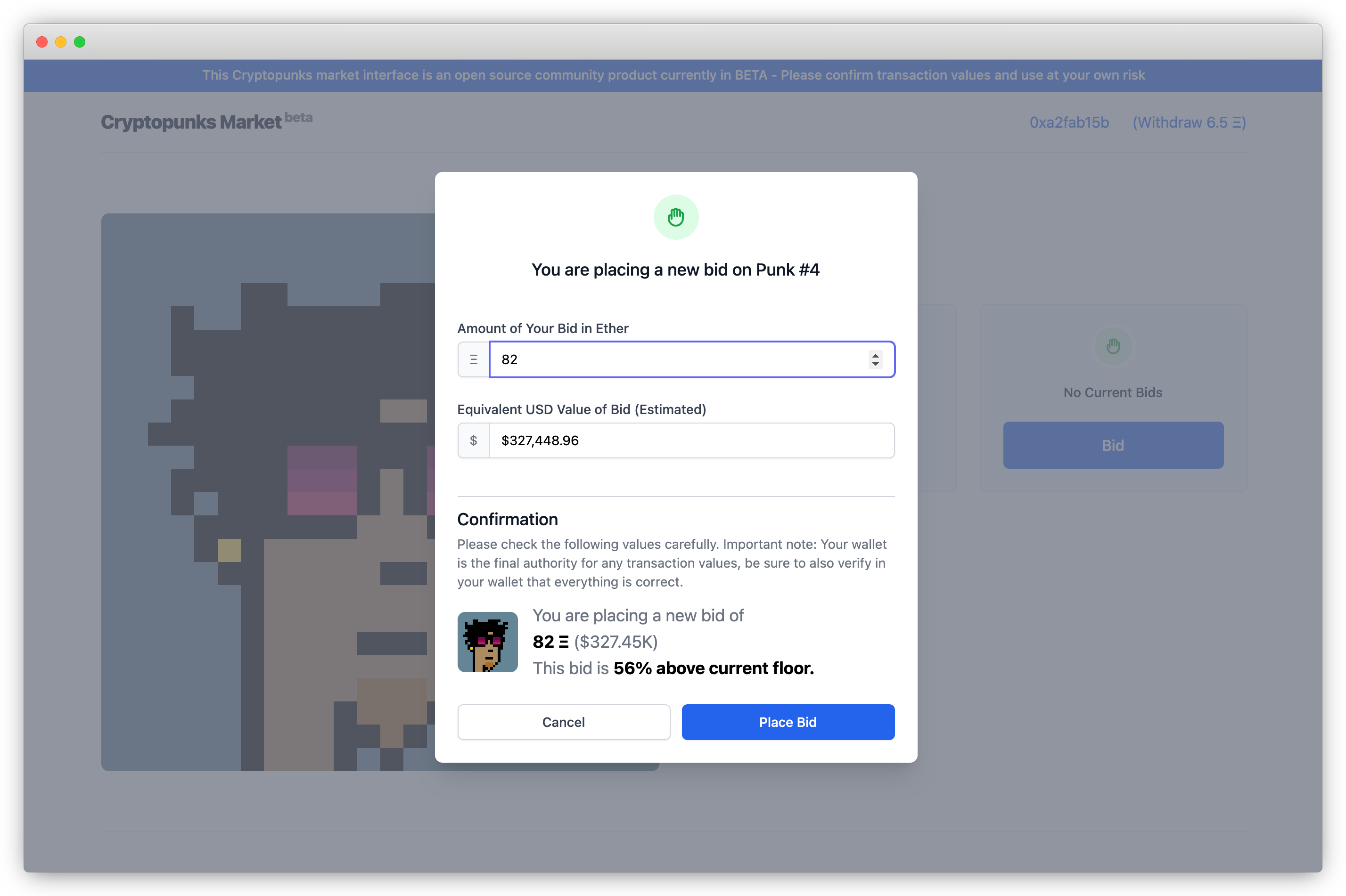Click the Cancel button to dismiss modal

pos(564,722)
